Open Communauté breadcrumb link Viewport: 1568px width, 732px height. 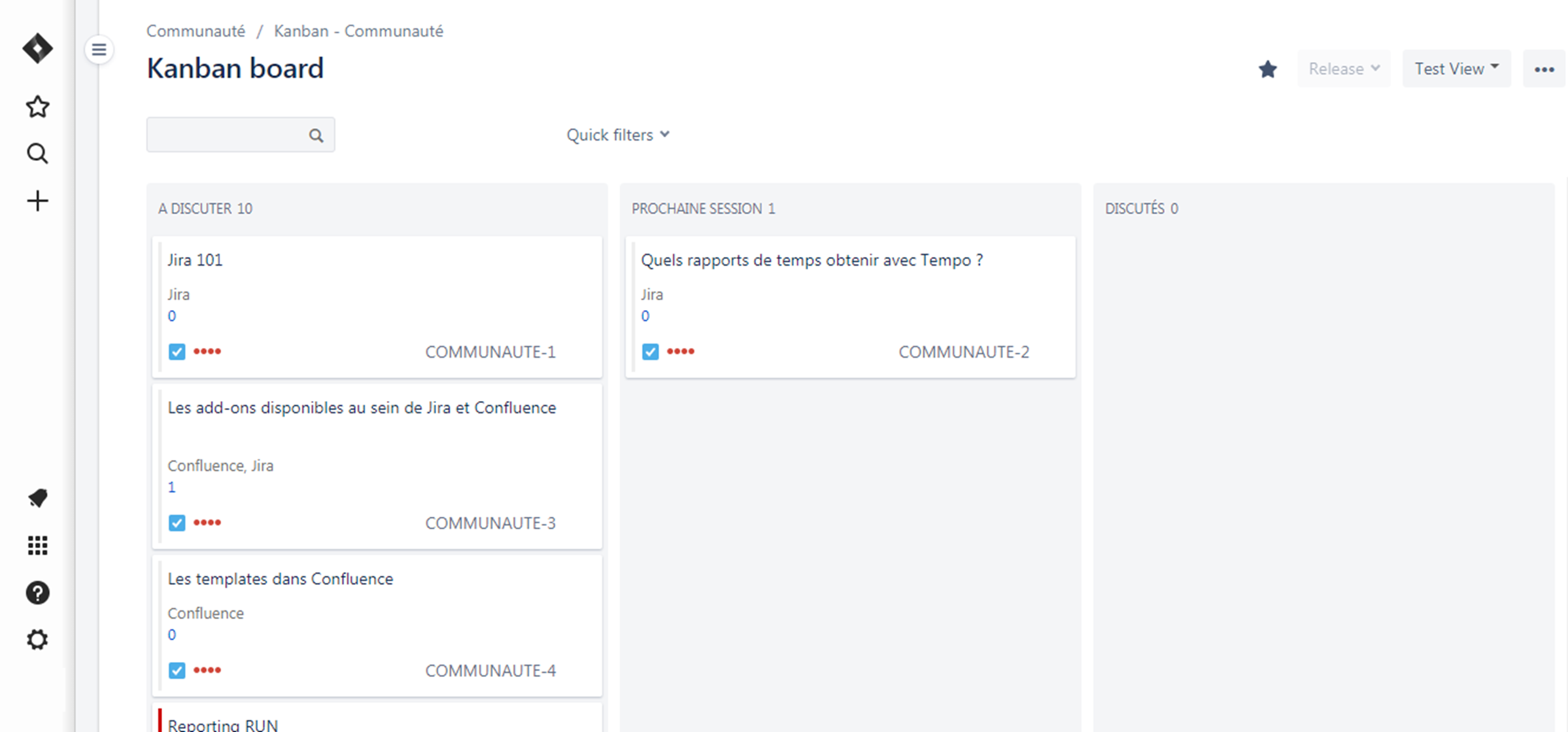coord(196,31)
